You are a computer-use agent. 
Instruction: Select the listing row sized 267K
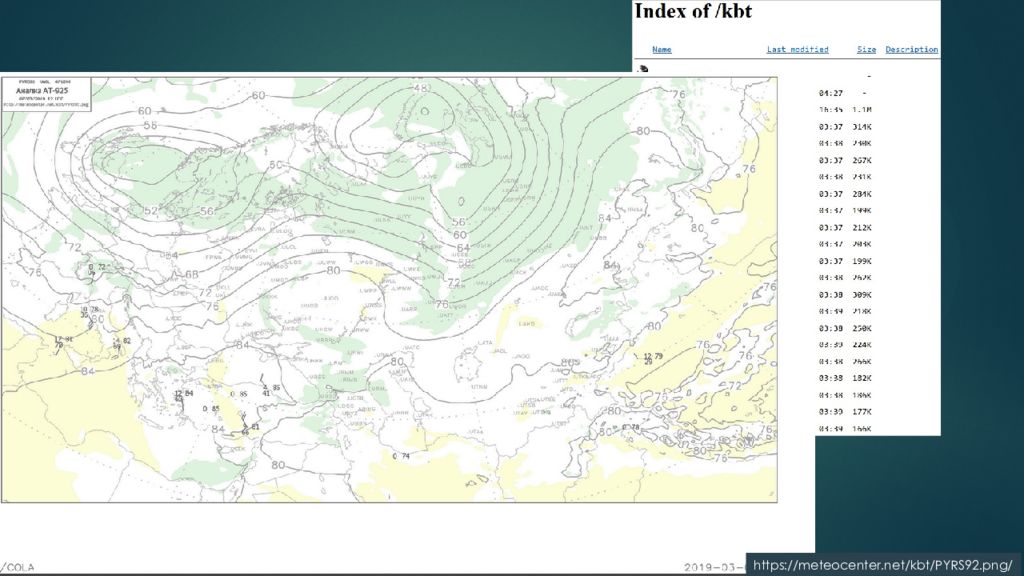point(845,160)
